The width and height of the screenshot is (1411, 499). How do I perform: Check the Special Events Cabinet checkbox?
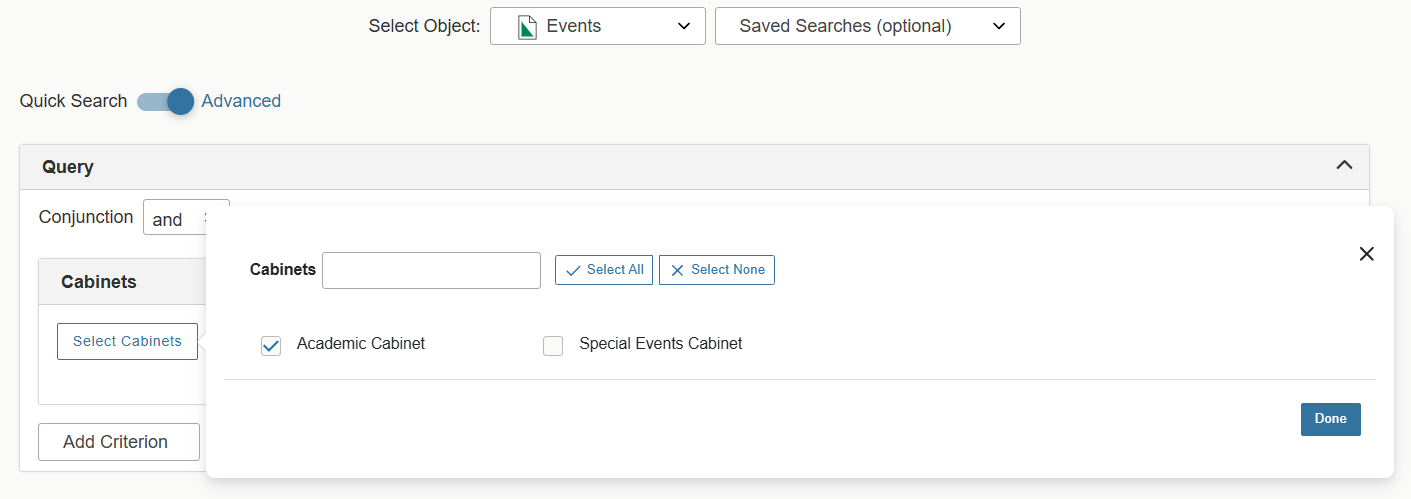click(553, 346)
